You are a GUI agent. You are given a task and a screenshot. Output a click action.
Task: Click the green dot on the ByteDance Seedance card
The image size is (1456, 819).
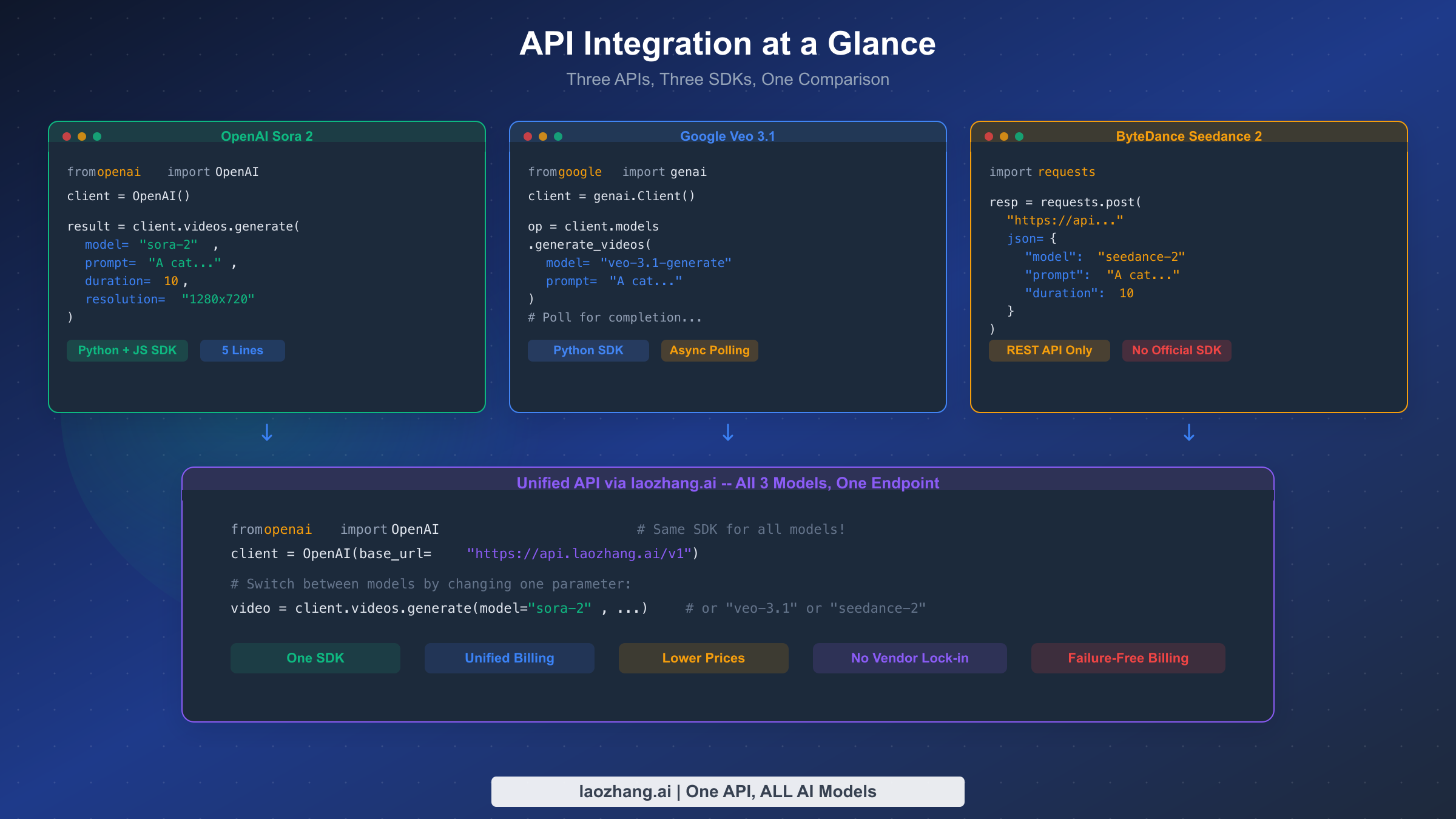click(1020, 136)
